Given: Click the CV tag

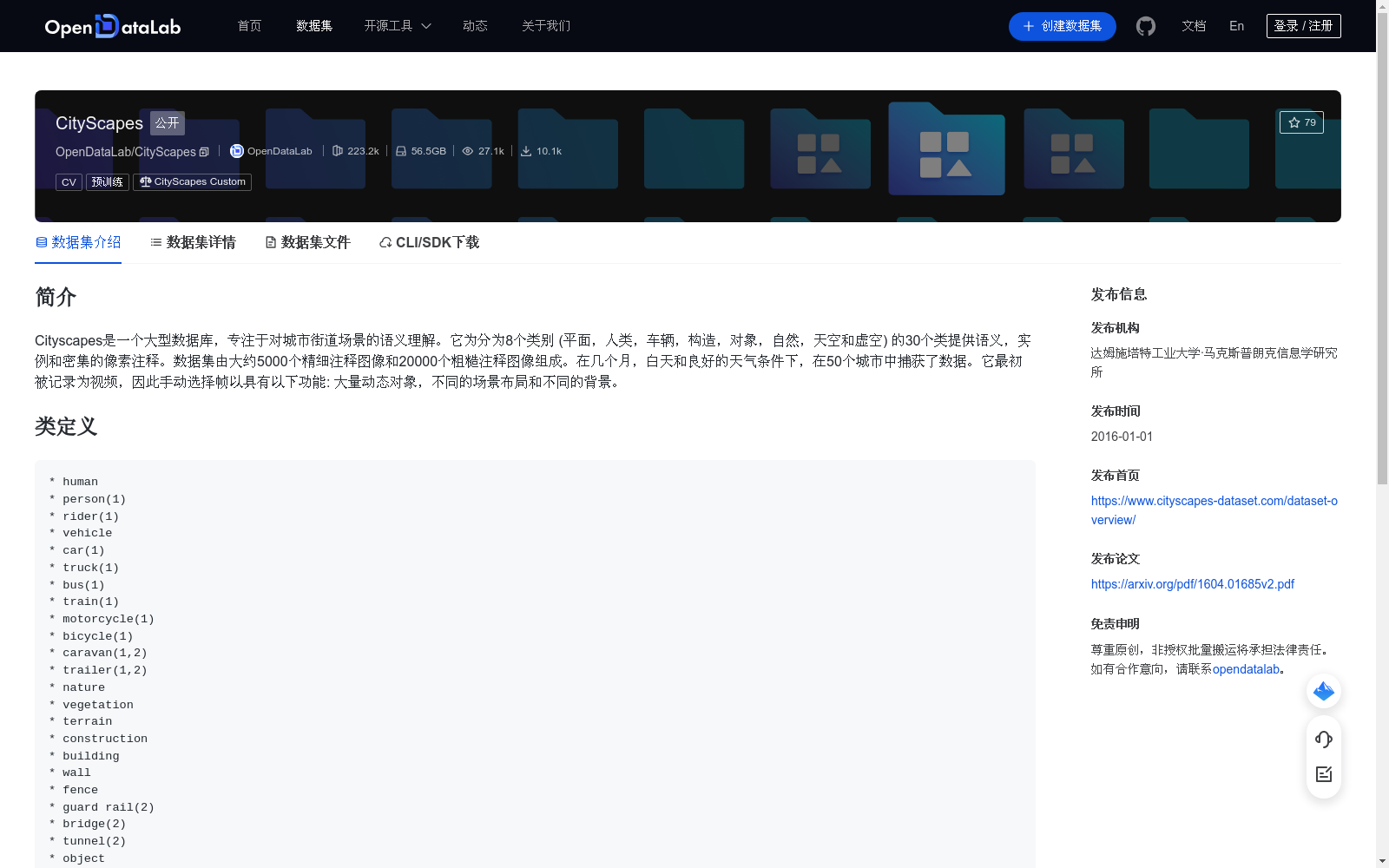Looking at the screenshot, I should coord(69,182).
